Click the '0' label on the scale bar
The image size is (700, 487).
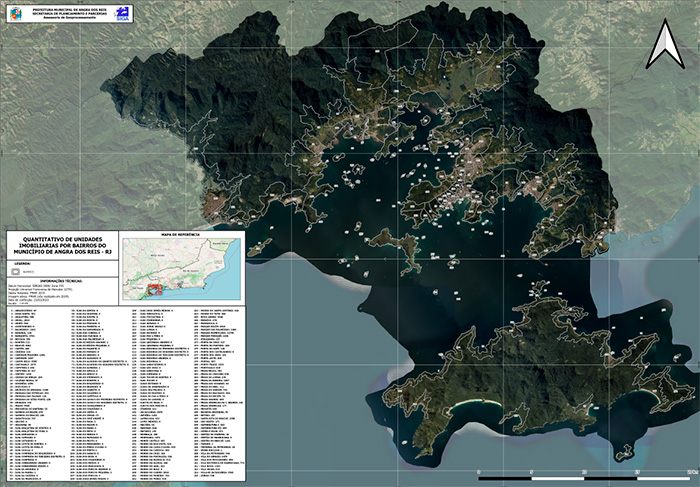479,472
